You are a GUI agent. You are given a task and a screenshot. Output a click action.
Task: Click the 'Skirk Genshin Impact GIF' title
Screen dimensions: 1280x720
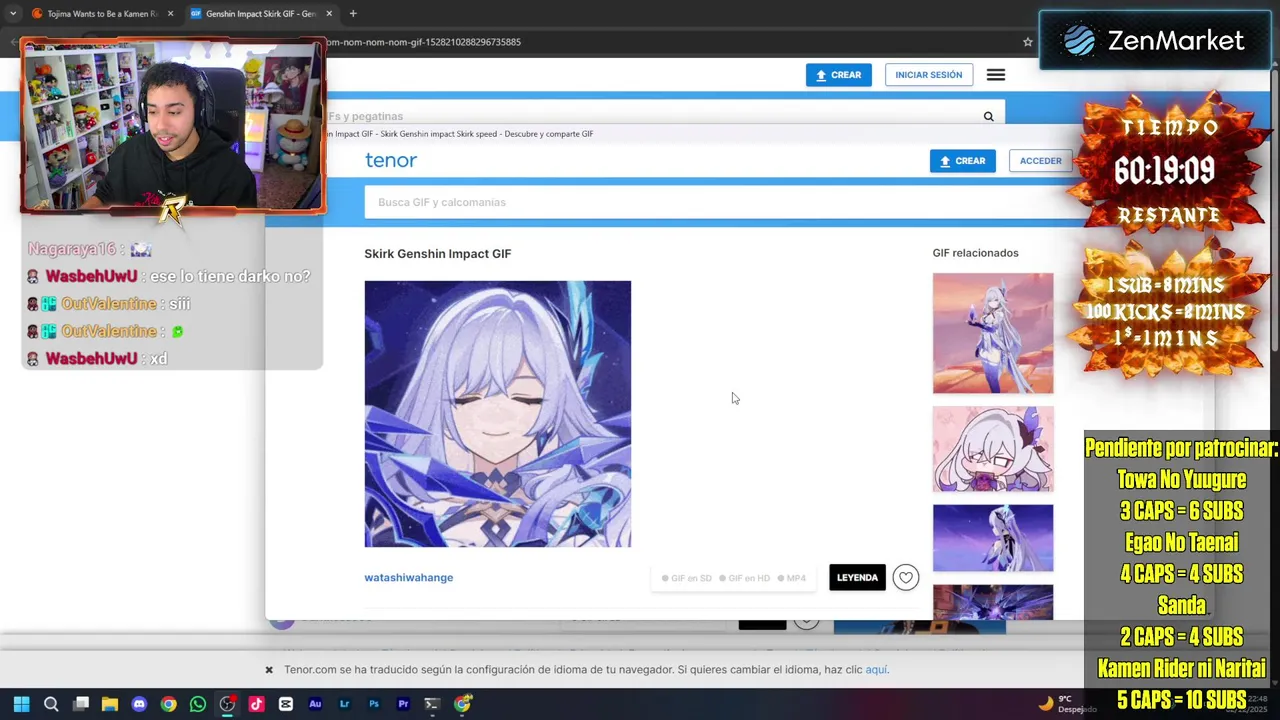click(x=437, y=254)
